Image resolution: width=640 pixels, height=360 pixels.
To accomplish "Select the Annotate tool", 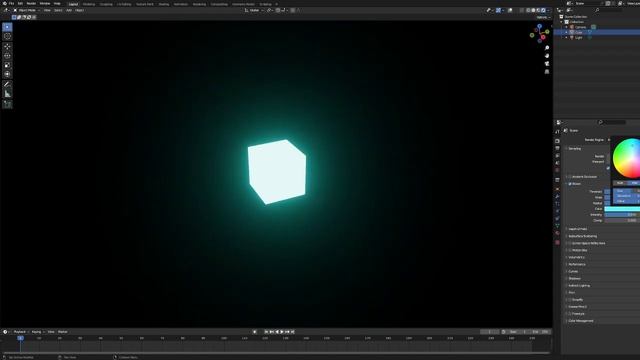I will click(x=7, y=84).
